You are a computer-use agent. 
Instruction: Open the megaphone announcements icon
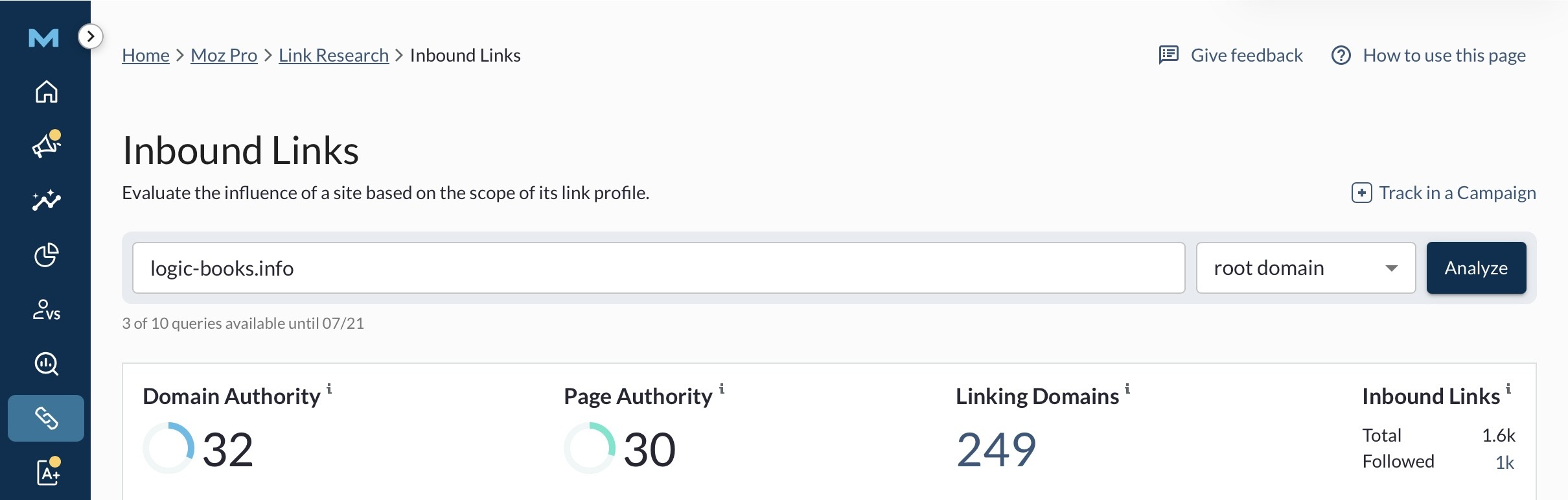[x=47, y=144]
